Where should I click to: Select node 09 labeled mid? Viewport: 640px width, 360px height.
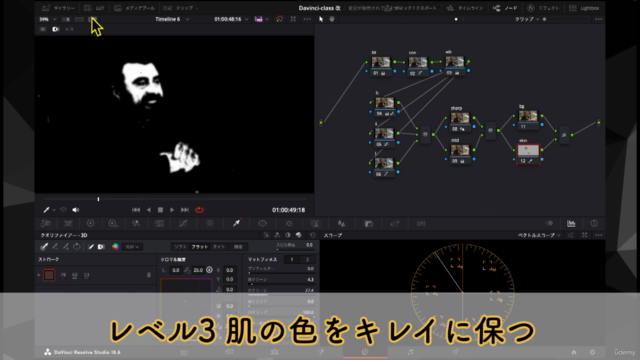(x=460, y=154)
